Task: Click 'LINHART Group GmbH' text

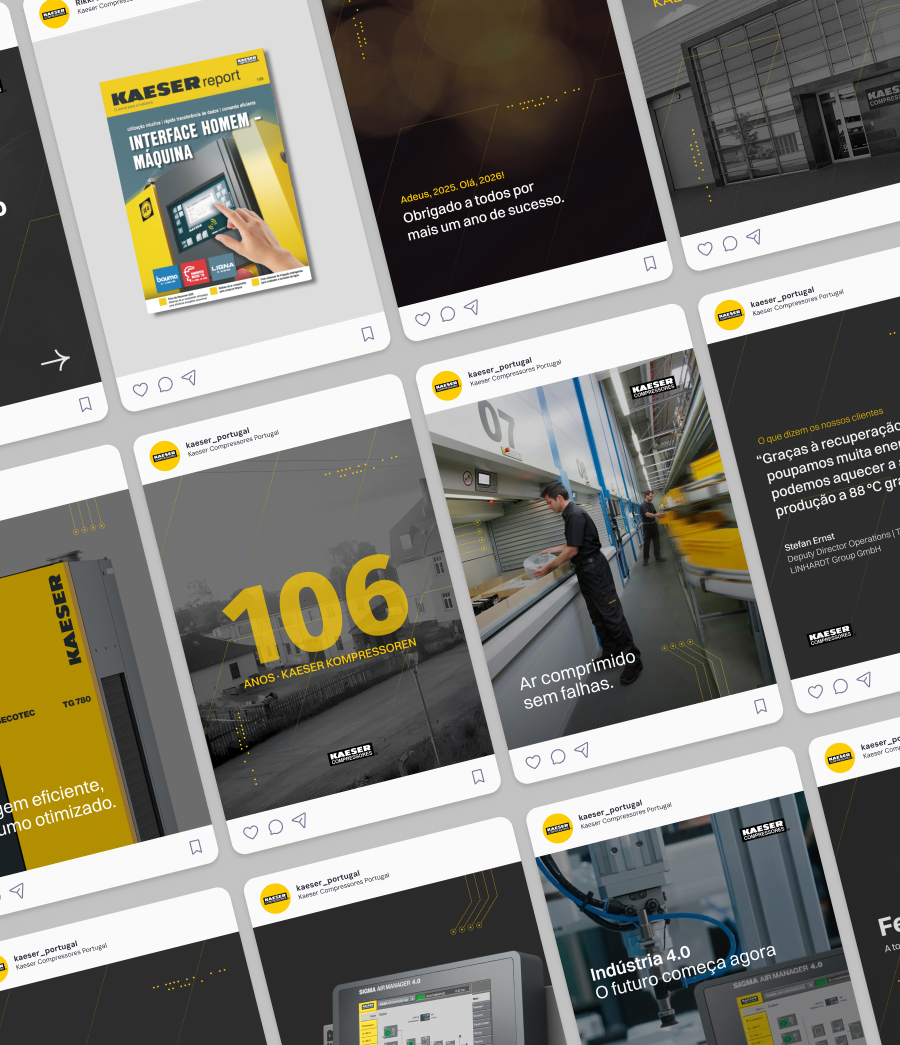Action: (835, 559)
